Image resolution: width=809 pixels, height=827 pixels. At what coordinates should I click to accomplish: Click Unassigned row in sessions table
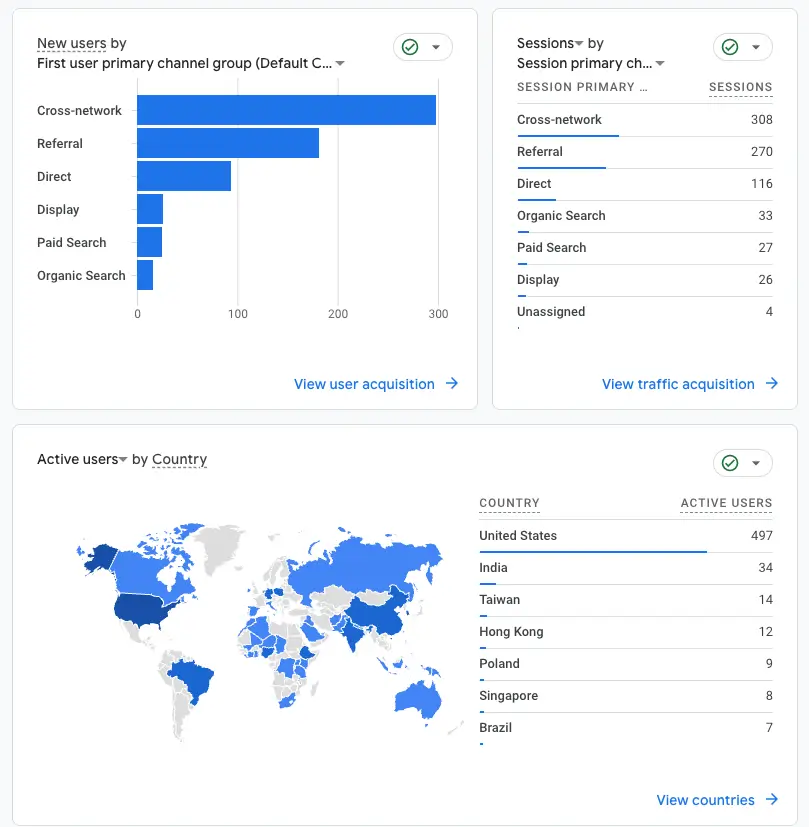[644, 313]
